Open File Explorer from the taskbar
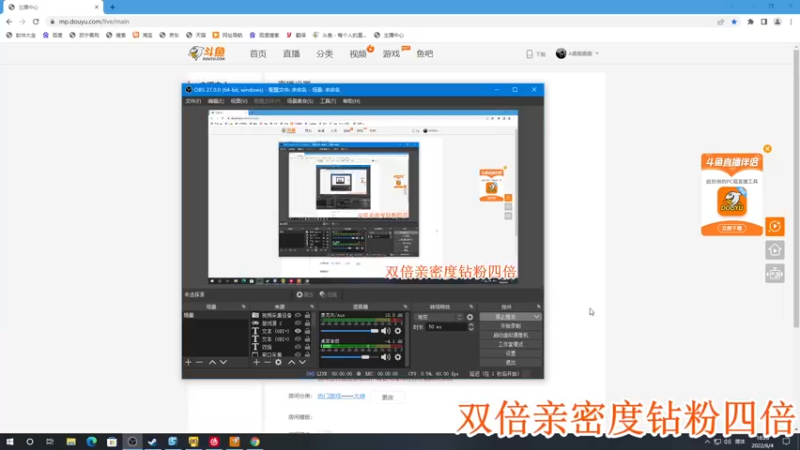800x450 pixels. click(71, 442)
